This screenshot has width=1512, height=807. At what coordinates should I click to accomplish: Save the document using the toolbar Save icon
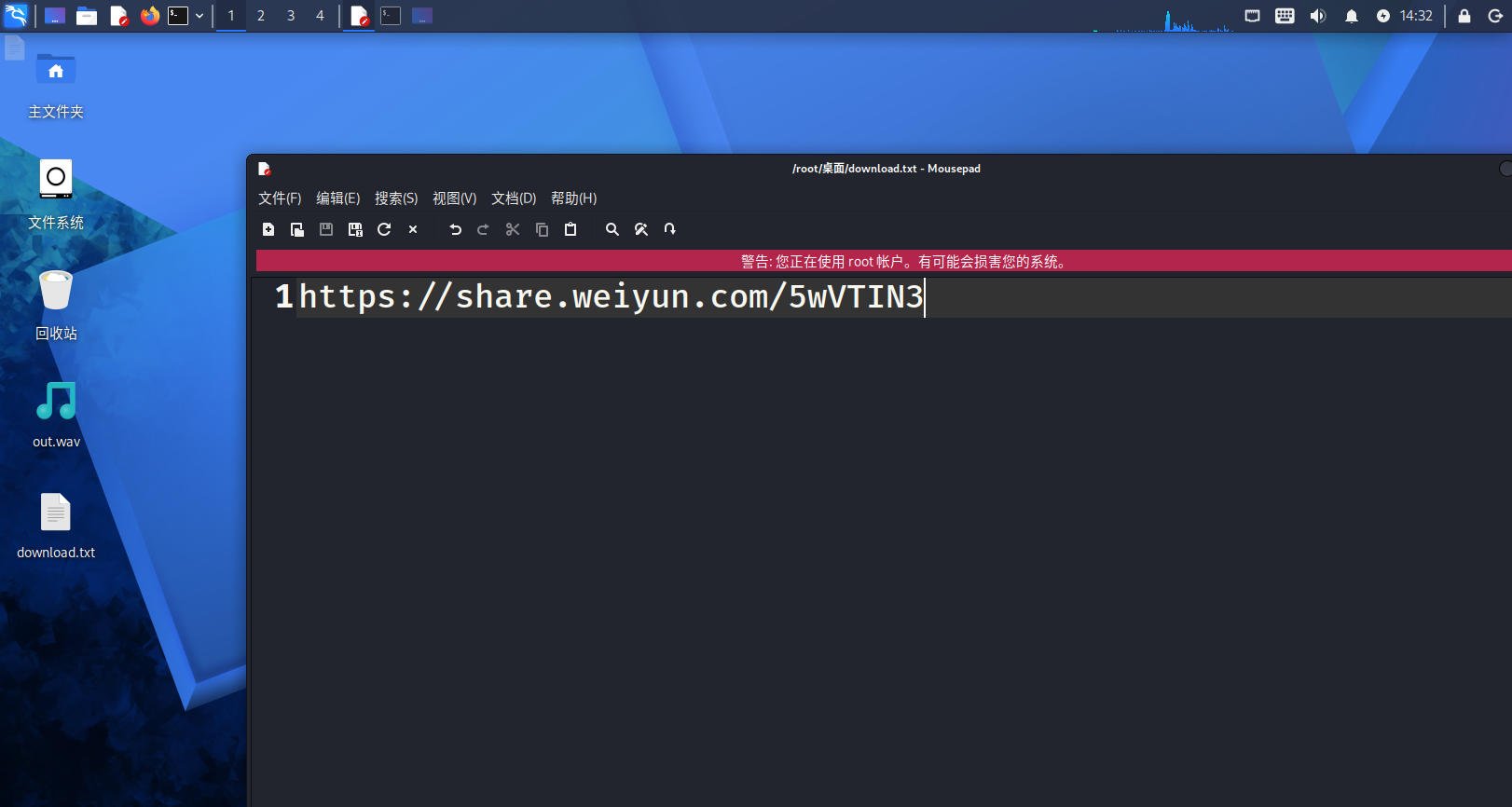[326, 229]
